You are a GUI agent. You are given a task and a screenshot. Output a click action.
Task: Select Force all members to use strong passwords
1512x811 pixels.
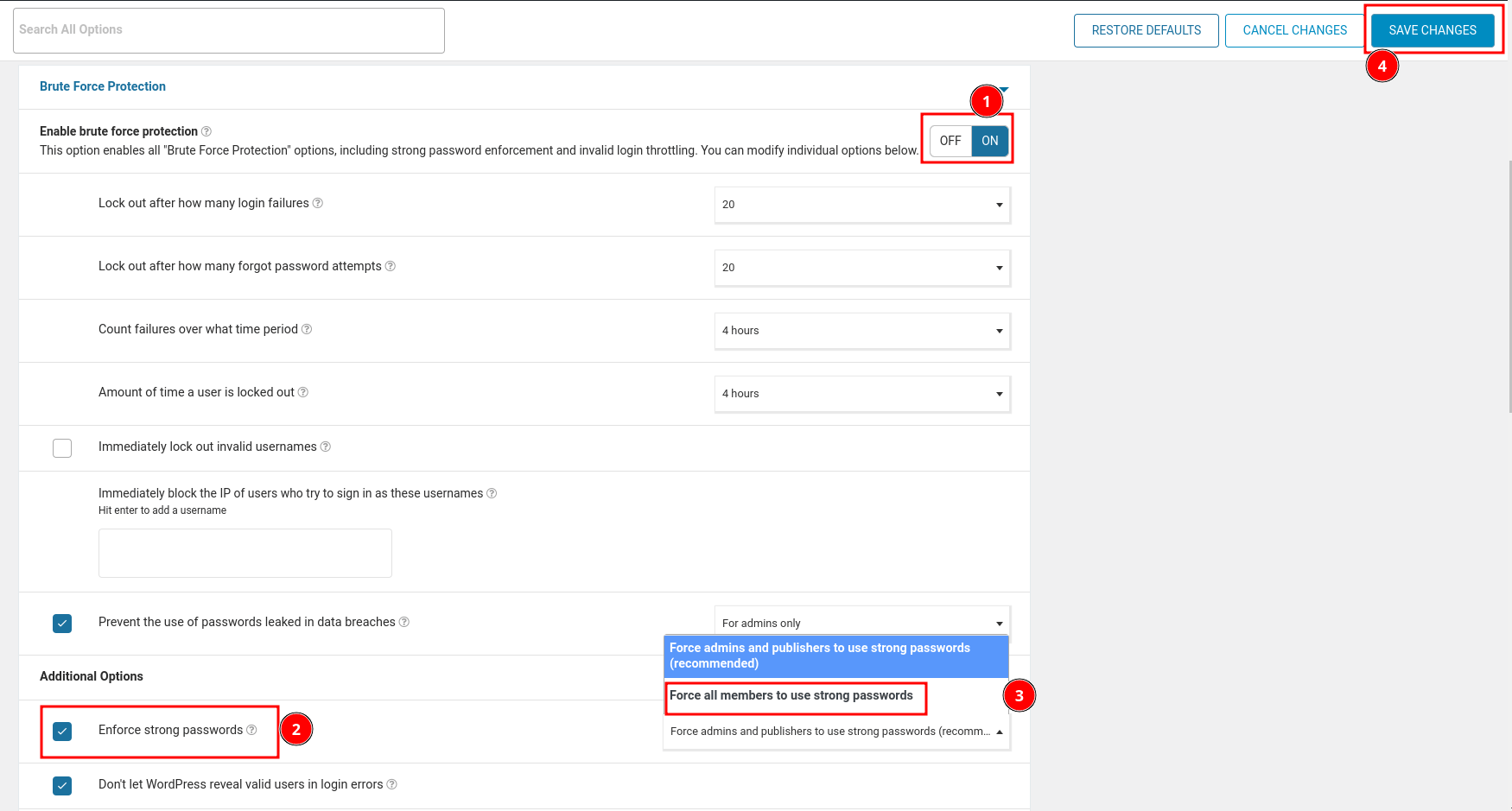pos(791,696)
